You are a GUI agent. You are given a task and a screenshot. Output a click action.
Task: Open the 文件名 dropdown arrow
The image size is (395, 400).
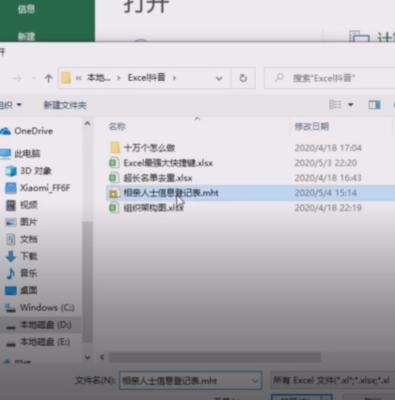[x=254, y=381]
